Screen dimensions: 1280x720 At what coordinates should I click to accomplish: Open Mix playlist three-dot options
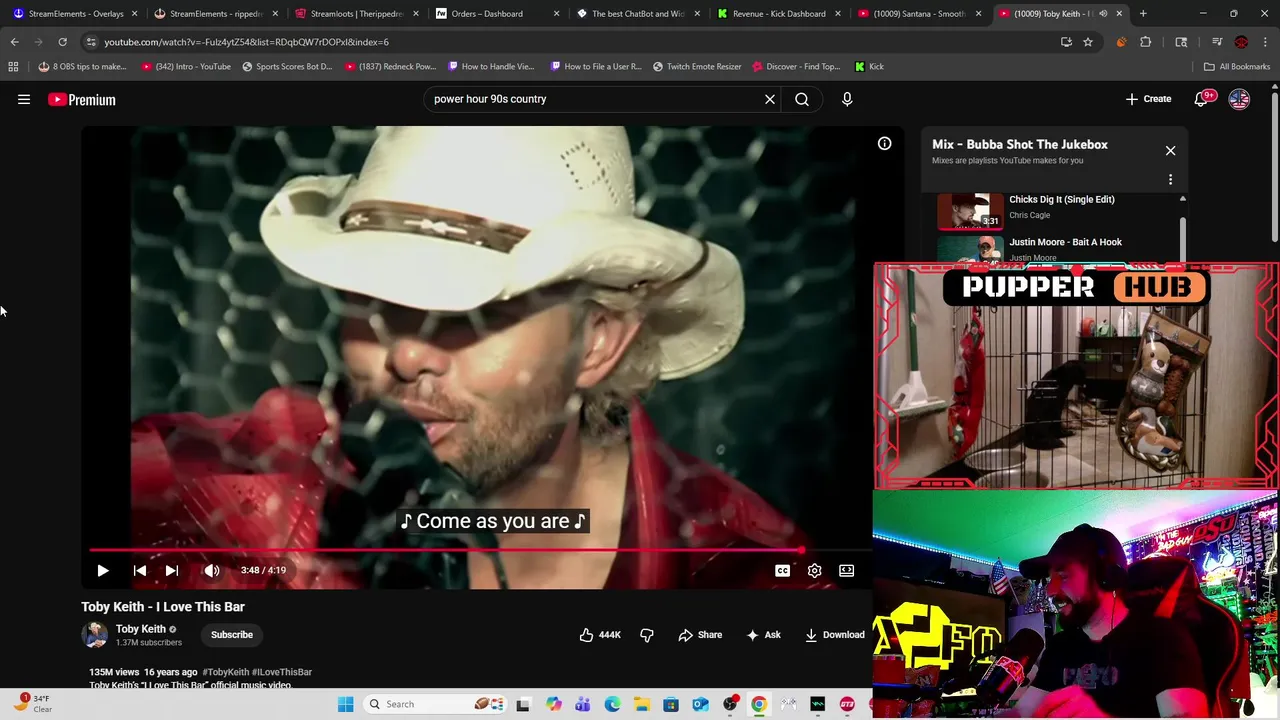[x=1170, y=180]
